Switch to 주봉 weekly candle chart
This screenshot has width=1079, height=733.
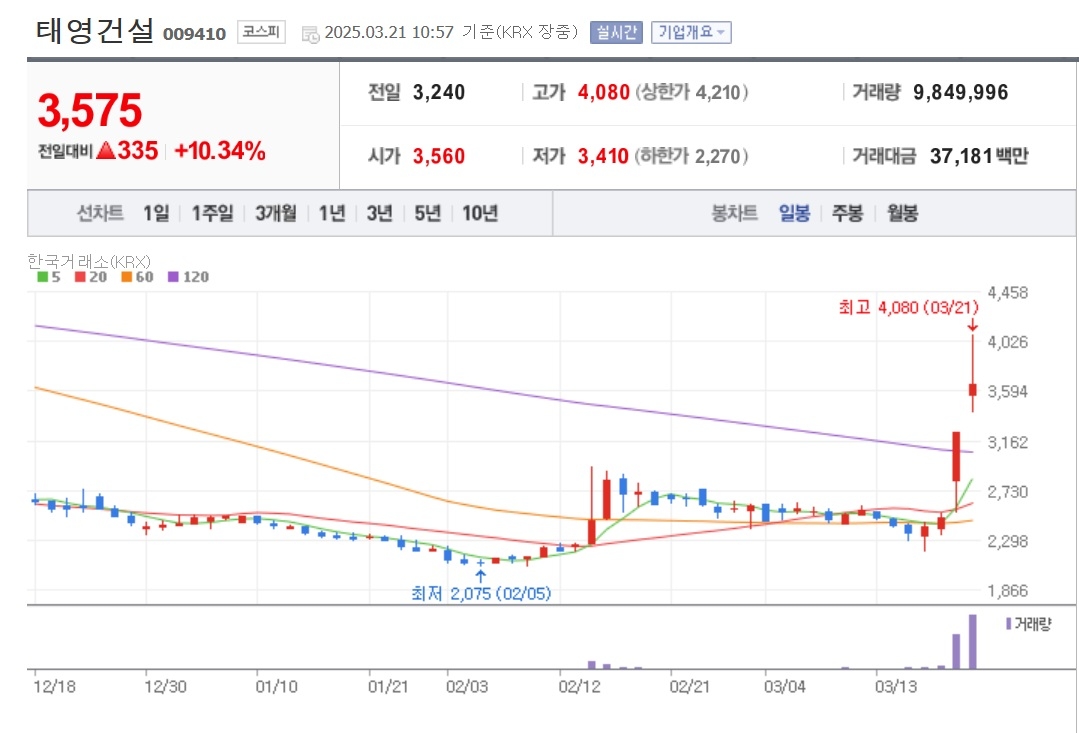click(x=847, y=213)
